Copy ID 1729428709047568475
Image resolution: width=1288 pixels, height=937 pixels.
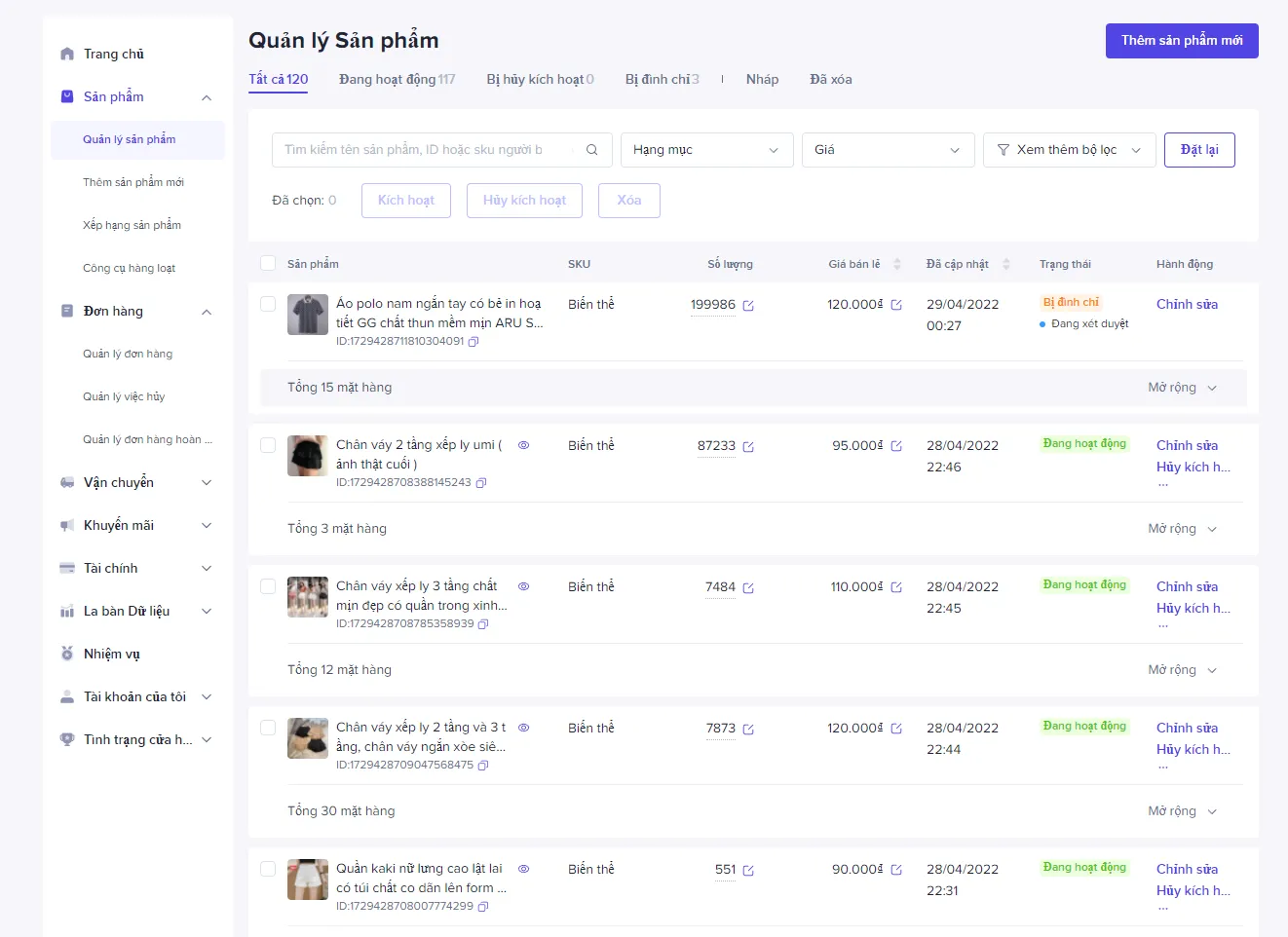483,766
